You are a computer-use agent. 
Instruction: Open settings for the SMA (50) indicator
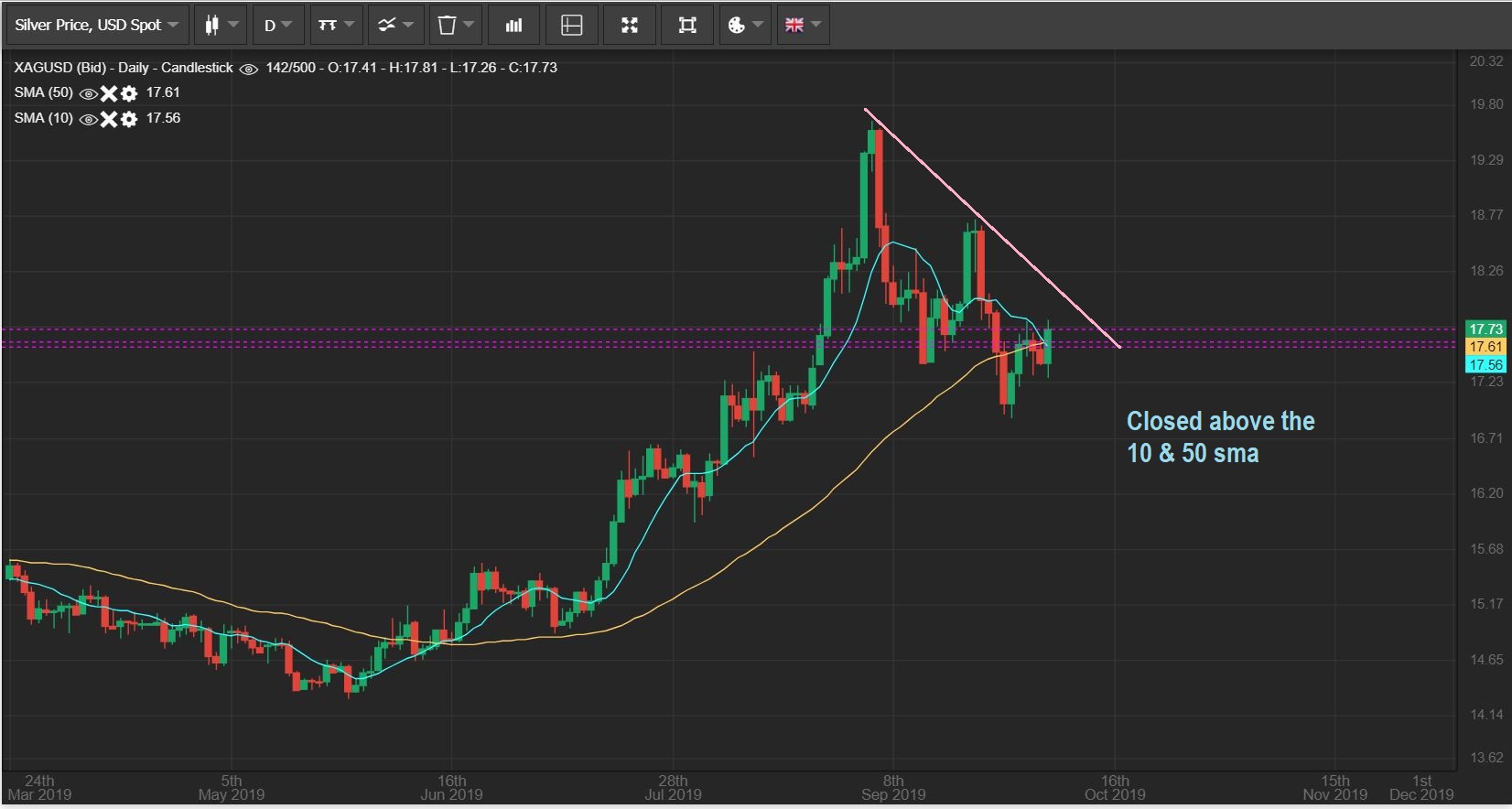[x=129, y=93]
